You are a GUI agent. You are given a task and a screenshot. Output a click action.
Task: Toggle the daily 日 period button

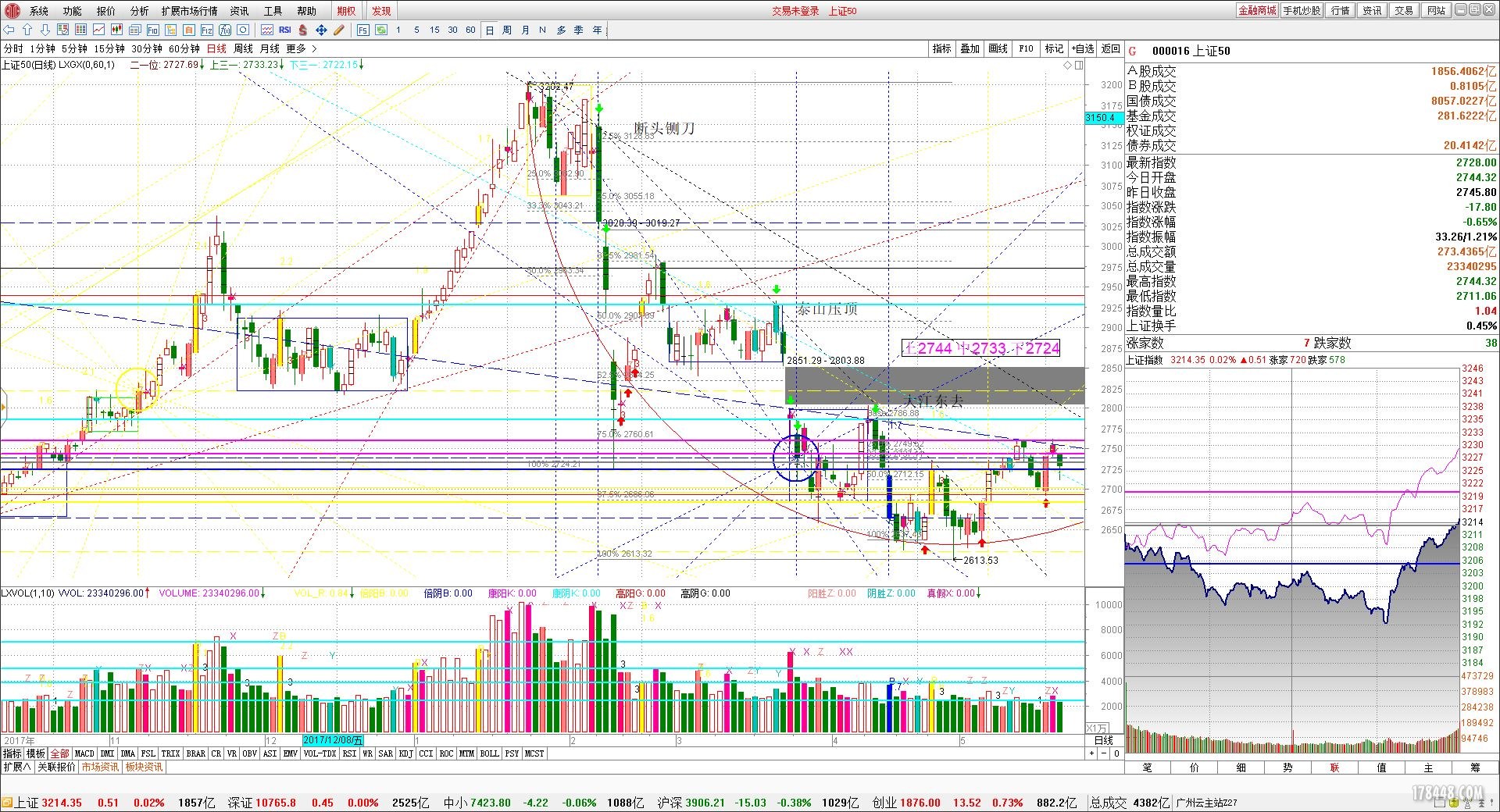(490, 30)
